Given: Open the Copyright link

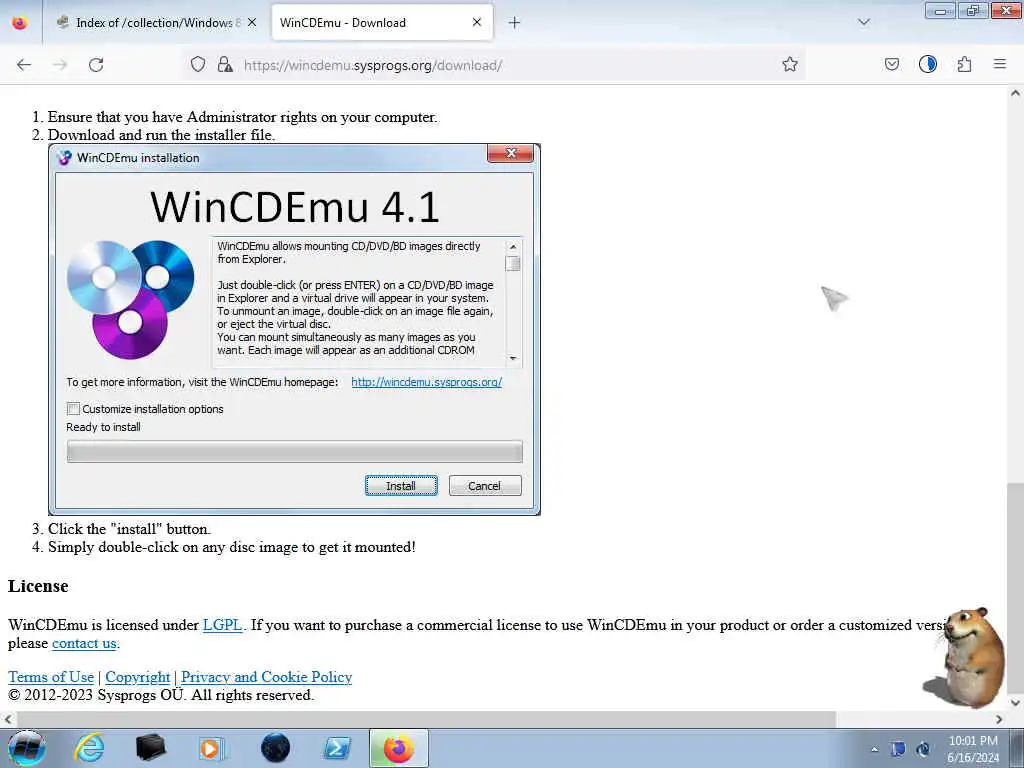Looking at the screenshot, I should pyautogui.click(x=137, y=677).
